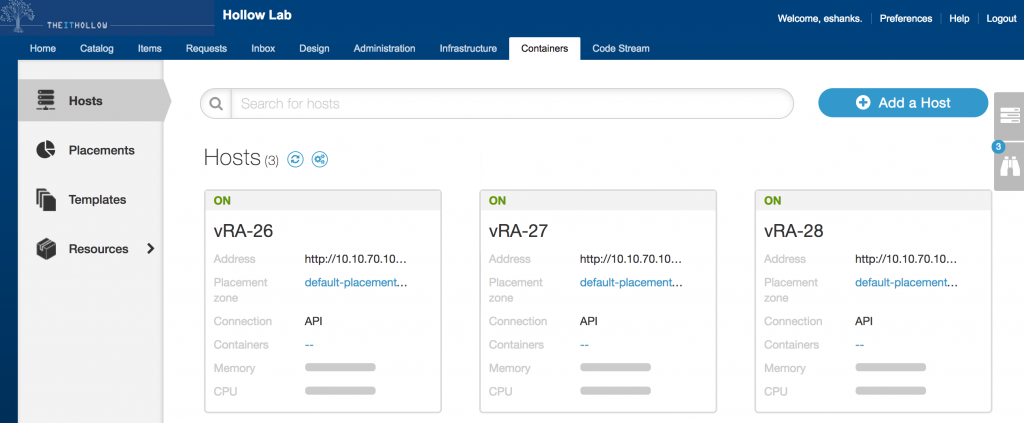This screenshot has height=423, width=1024.
Task: Click the Logout link
Action: tap(1001, 18)
